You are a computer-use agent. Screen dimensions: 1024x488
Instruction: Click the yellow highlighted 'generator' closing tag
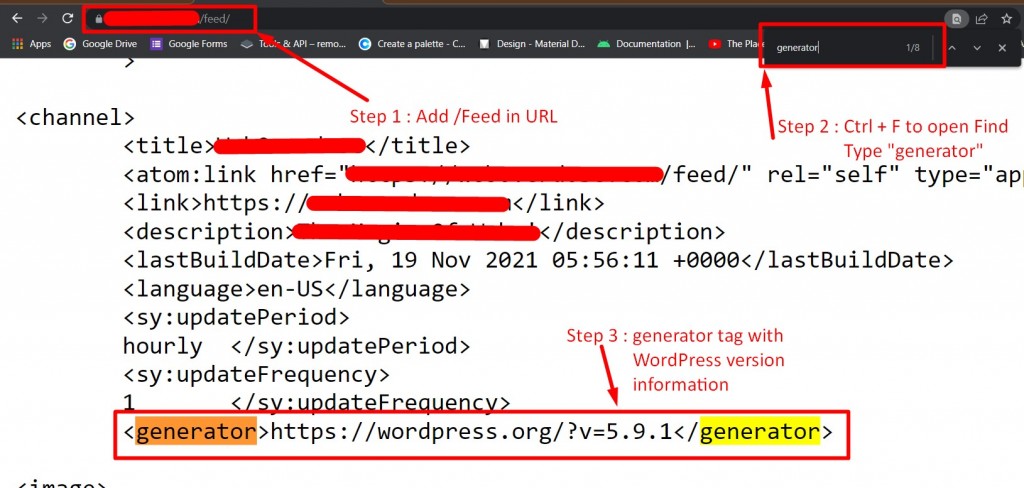pyautogui.click(x=760, y=432)
